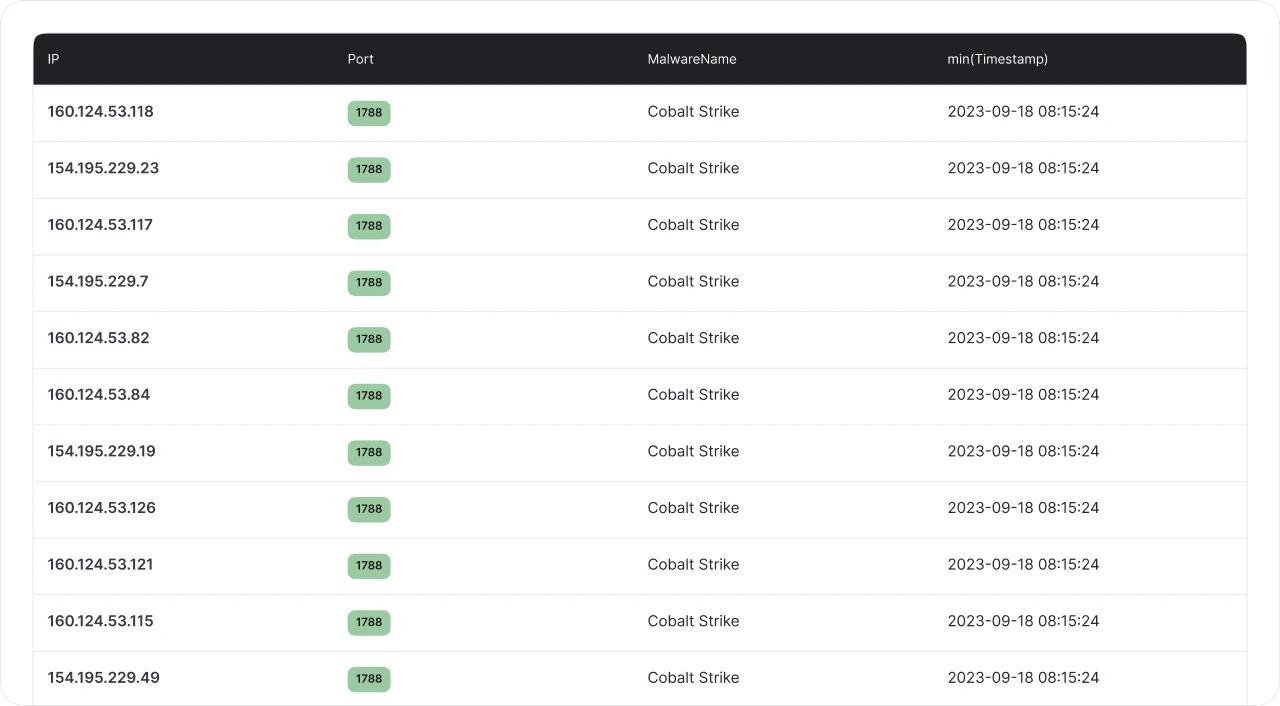Click Cobalt Strike in the 154.195.229.49 row
This screenshot has width=1280, height=706.
(x=693, y=678)
